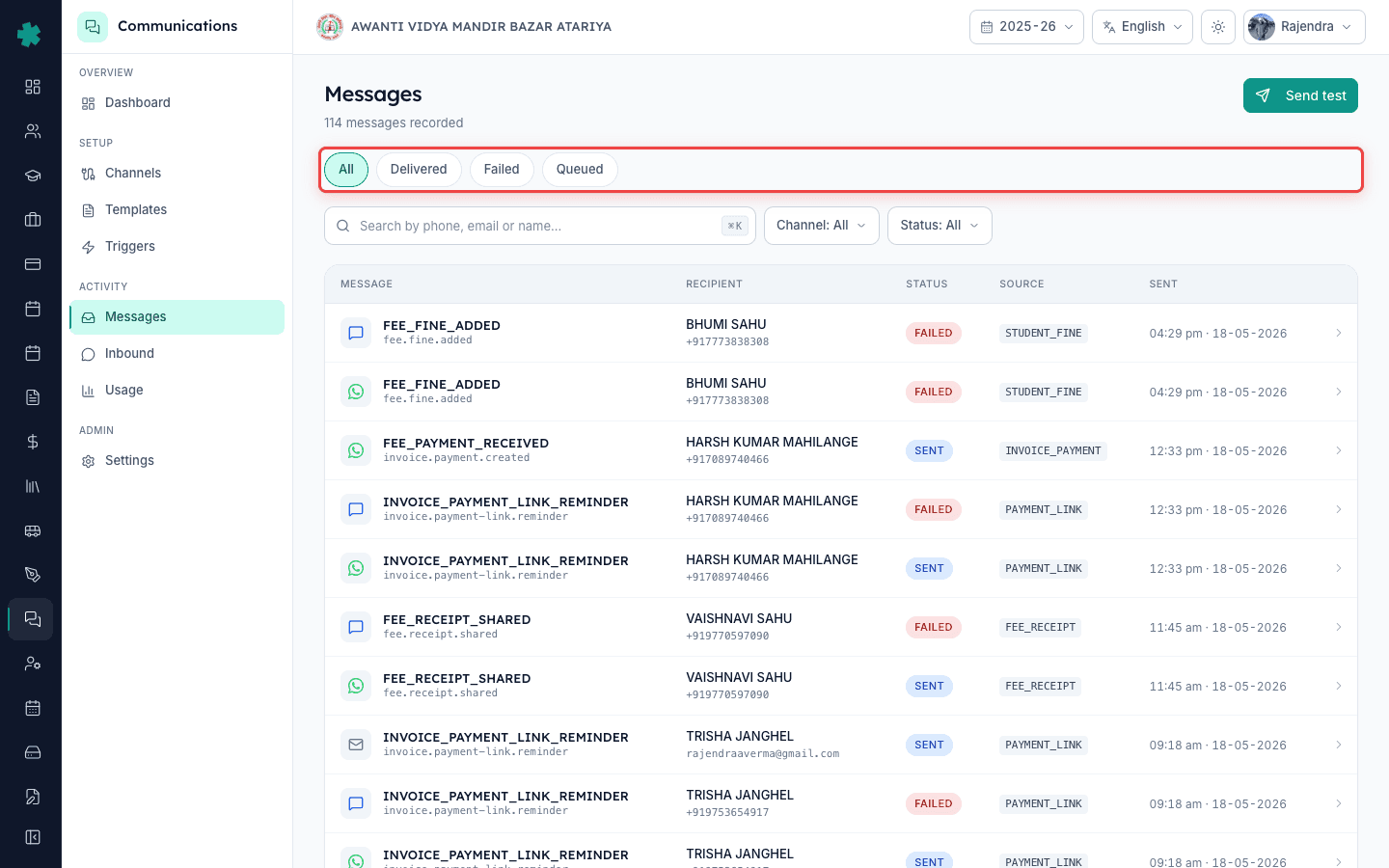Open the dashboard grid icon in rail
Image resolution: width=1389 pixels, height=868 pixels.
(x=33, y=87)
